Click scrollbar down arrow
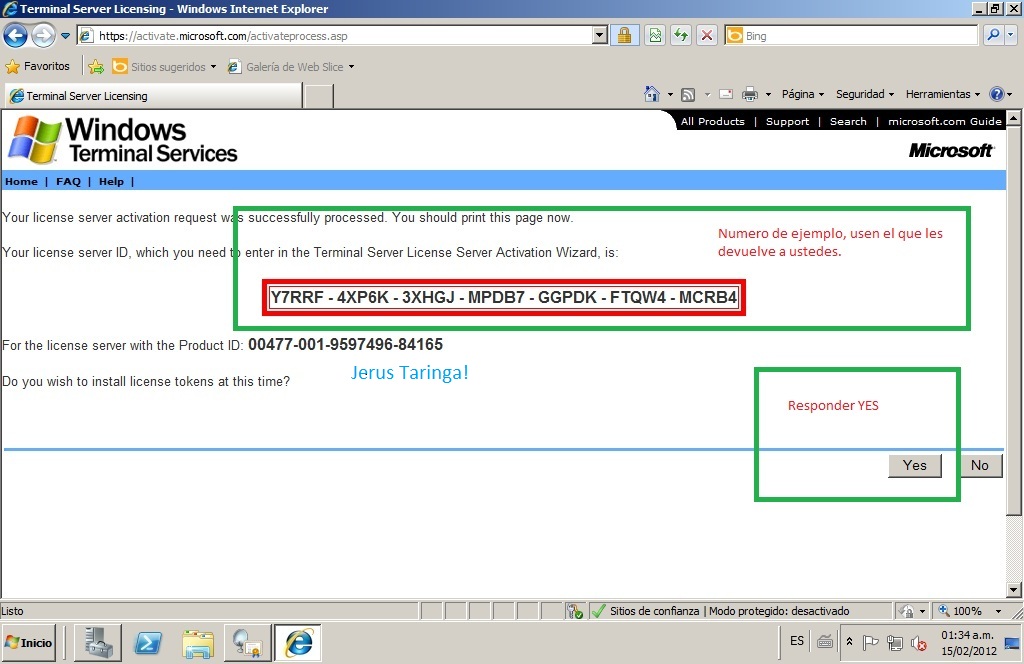1024x664 pixels. [x=1014, y=590]
